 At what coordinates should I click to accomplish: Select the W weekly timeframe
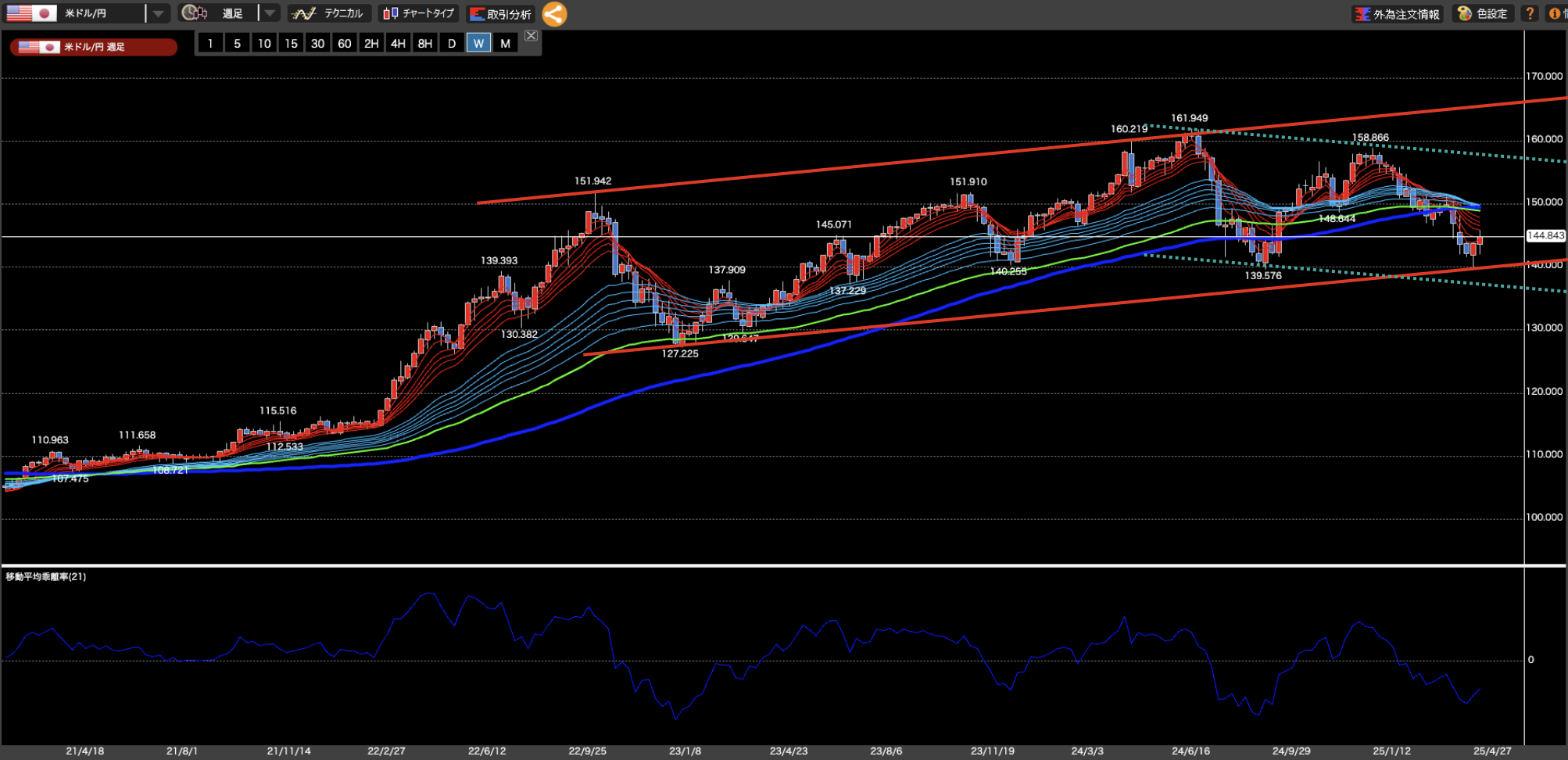pyautogui.click(x=478, y=43)
